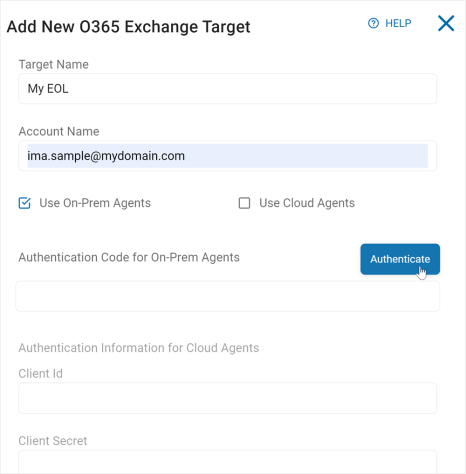Uncheck the Use On-Prem Agents checkbox
466x474 pixels.
[x=24, y=203]
